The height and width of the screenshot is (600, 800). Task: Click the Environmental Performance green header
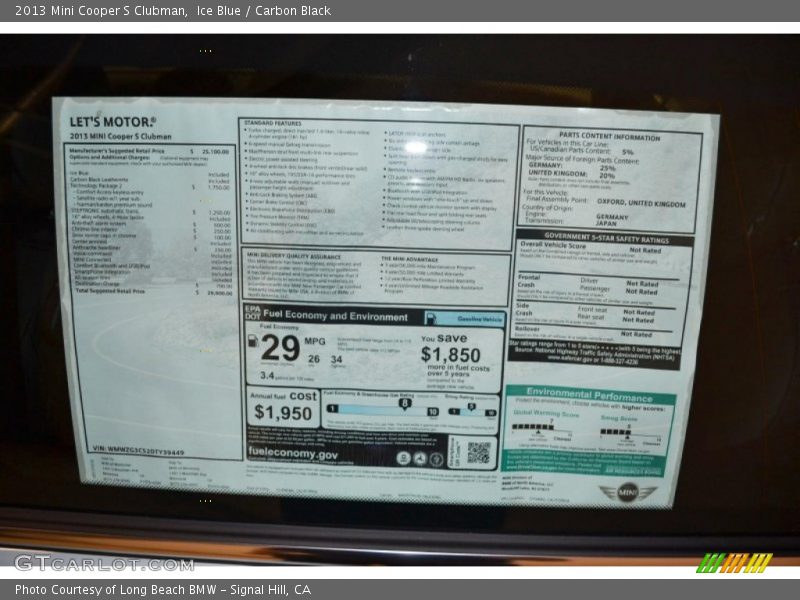588,395
